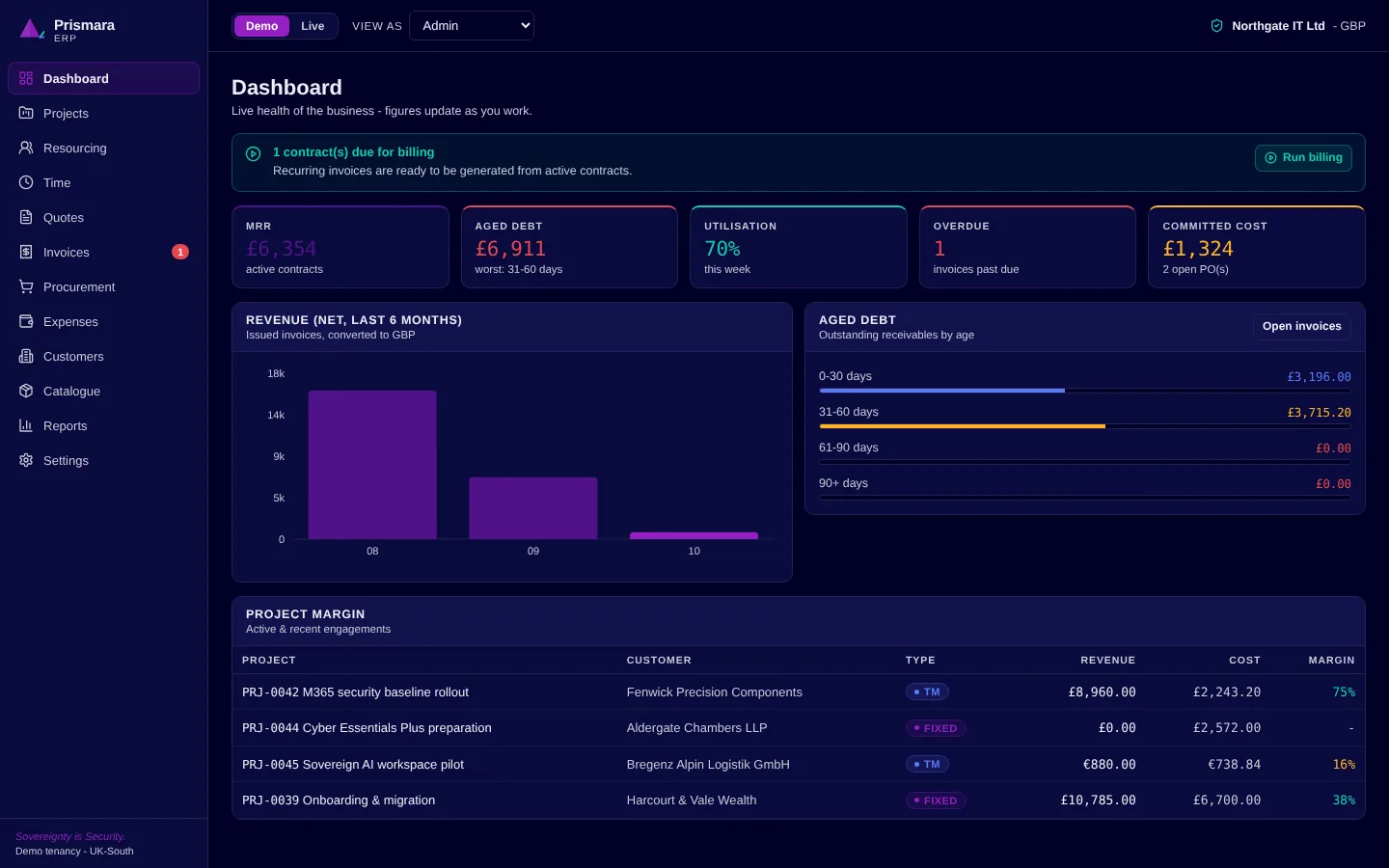
Task: Click the Prismara logo icon
Action: pos(32,29)
